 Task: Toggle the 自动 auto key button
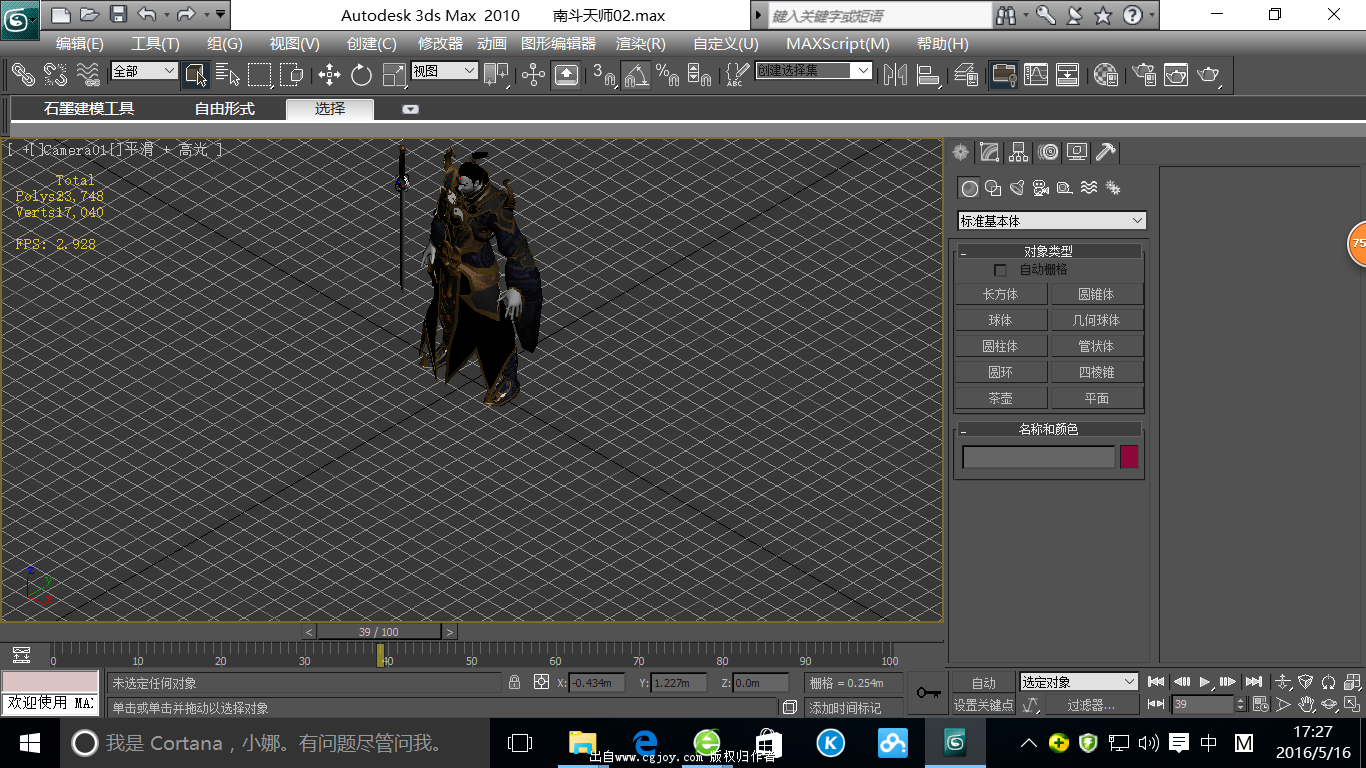[x=984, y=683]
